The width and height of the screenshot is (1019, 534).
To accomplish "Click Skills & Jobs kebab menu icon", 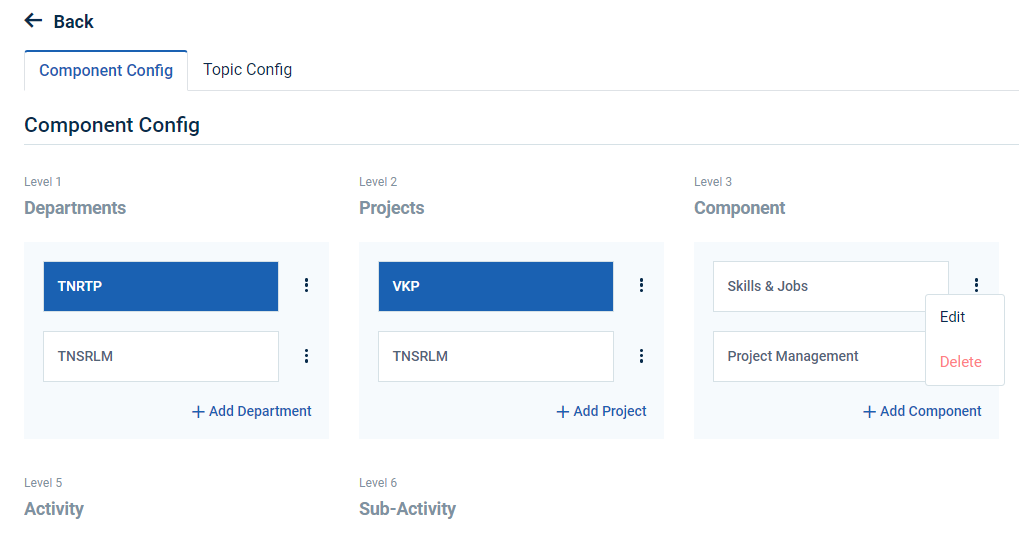I will pyautogui.click(x=976, y=286).
